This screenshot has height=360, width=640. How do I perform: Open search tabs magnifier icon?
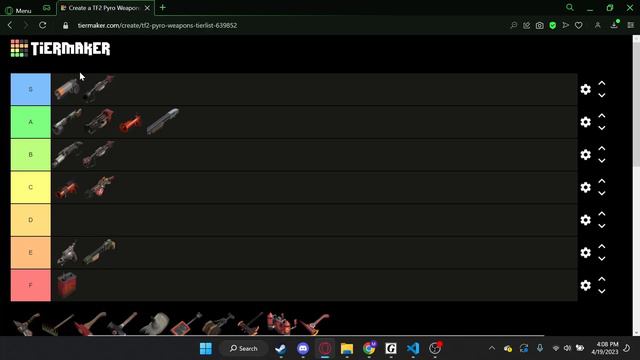click(570, 7)
